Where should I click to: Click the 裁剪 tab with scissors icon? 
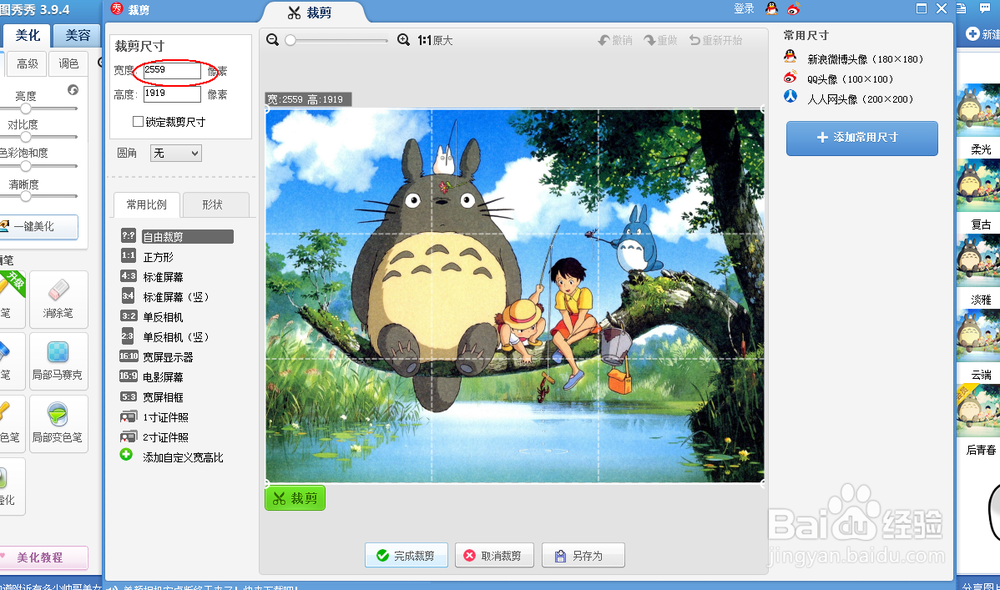point(310,13)
